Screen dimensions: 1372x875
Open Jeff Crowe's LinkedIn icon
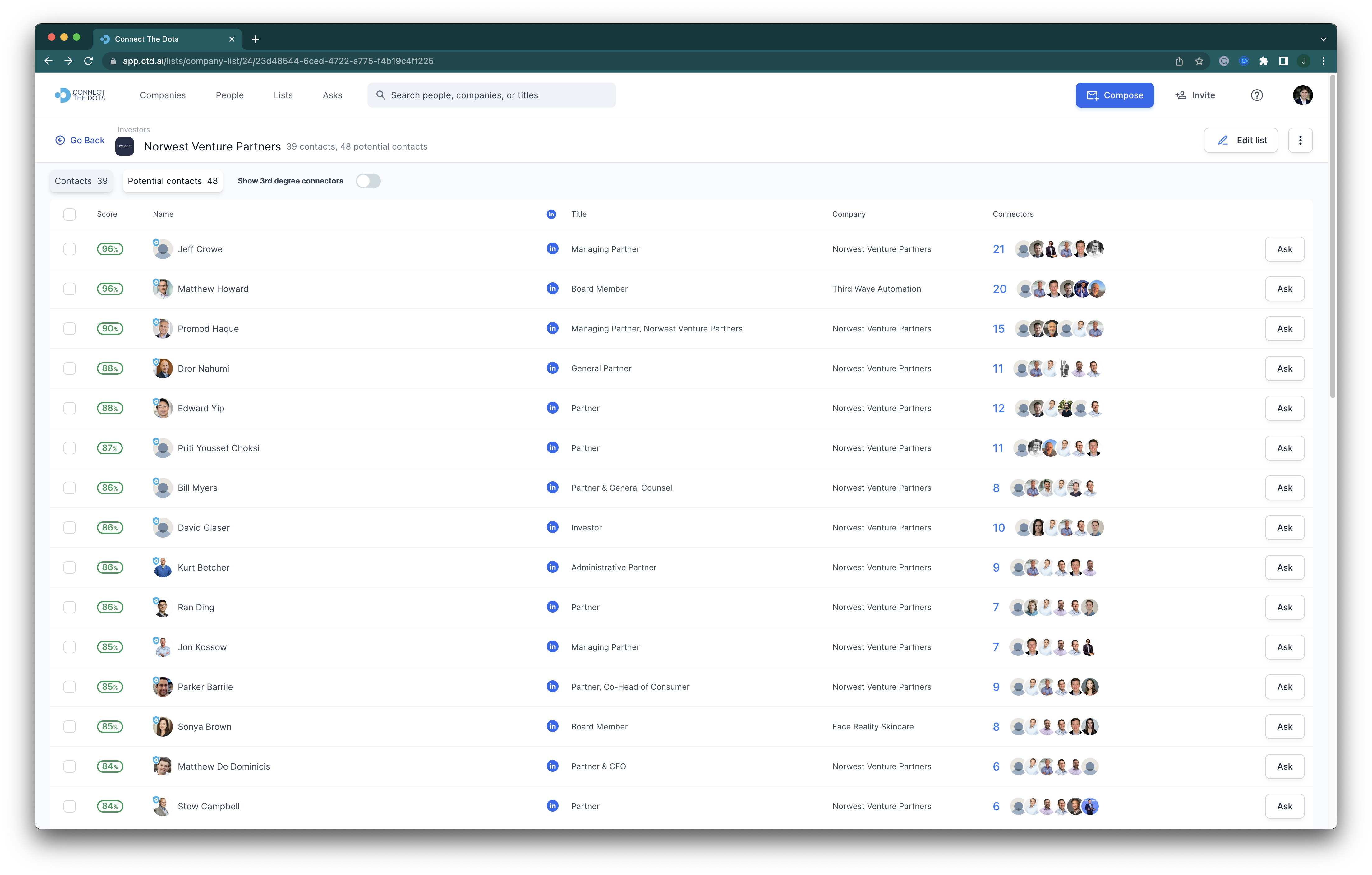pos(552,248)
